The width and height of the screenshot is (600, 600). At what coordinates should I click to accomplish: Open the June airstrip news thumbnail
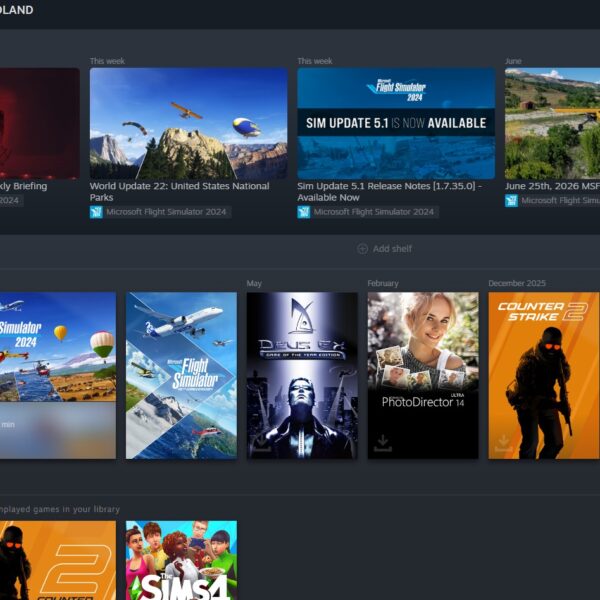point(552,123)
